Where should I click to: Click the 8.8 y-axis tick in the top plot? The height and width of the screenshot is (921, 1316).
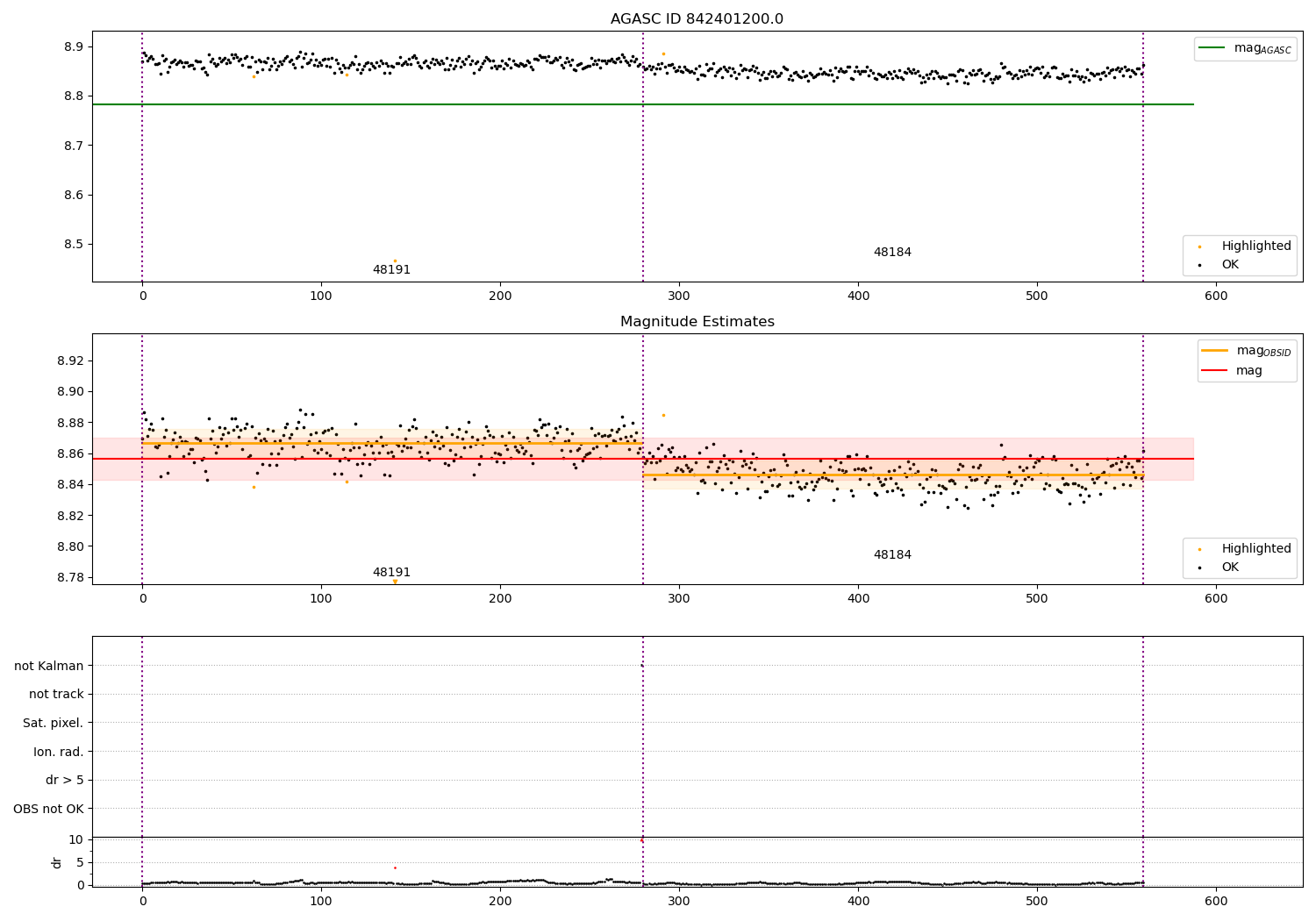click(x=74, y=96)
